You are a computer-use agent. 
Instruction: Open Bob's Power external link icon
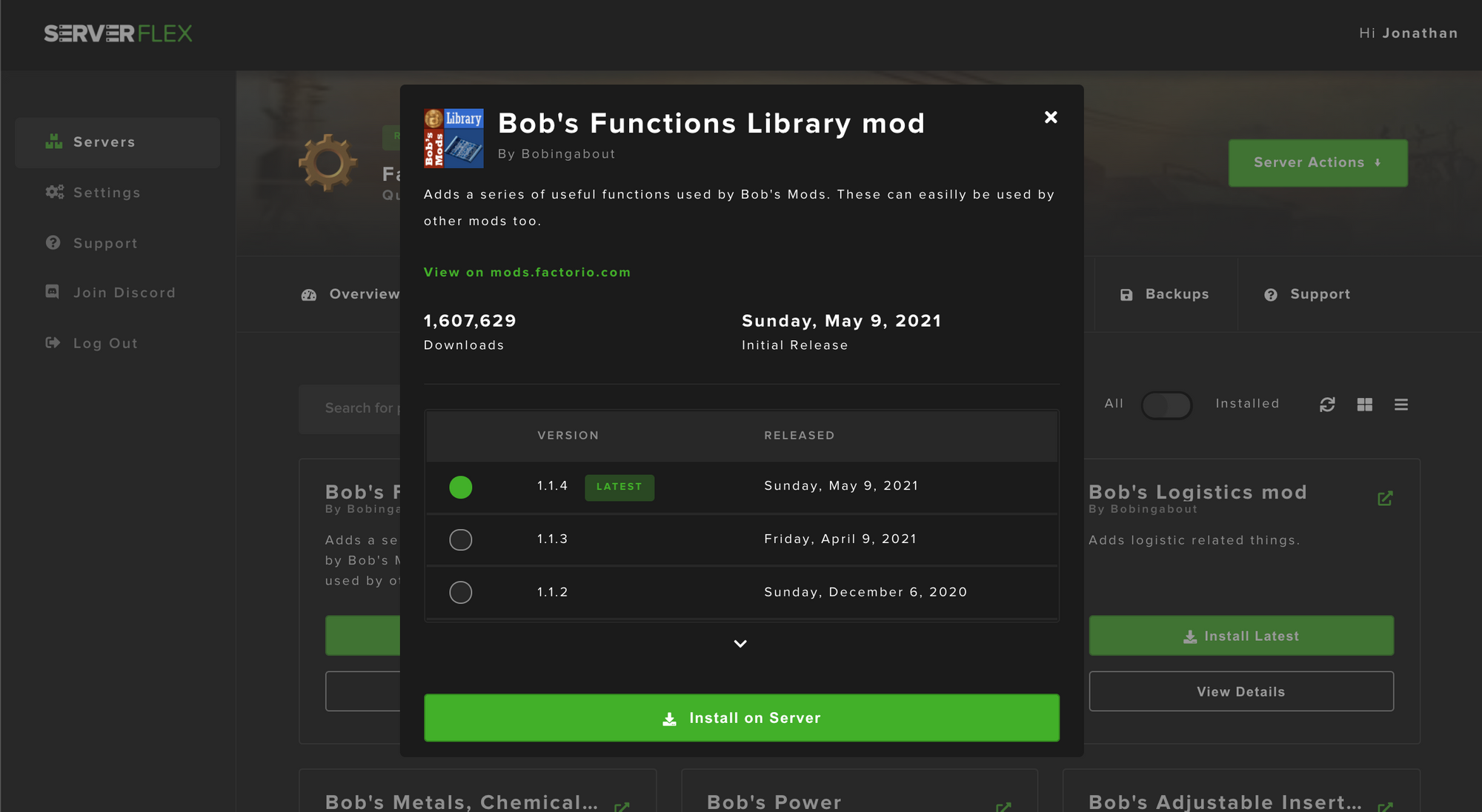pyautogui.click(x=1003, y=806)
